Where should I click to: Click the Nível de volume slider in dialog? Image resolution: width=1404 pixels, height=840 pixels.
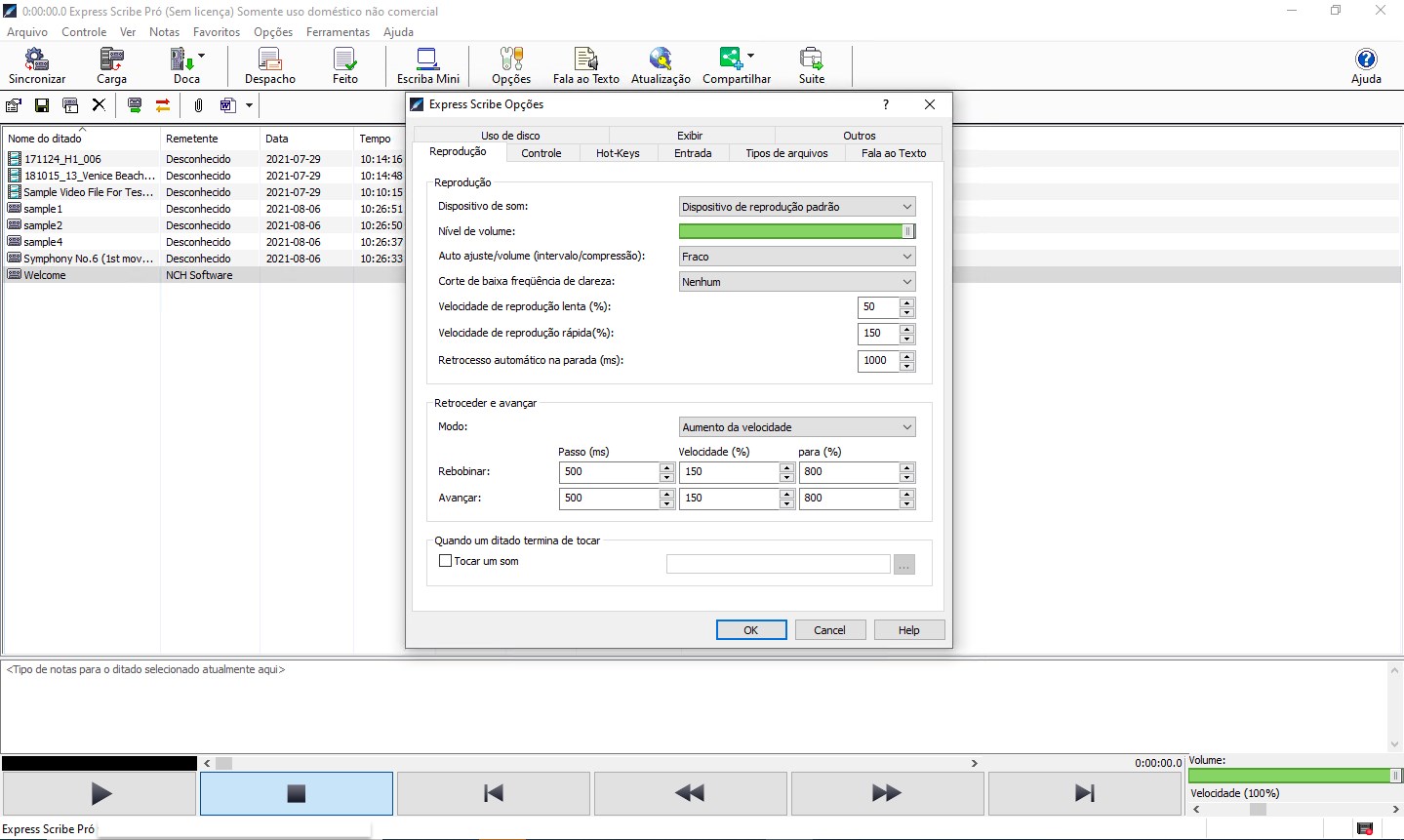pyautogui.click(x=797, y=231)
